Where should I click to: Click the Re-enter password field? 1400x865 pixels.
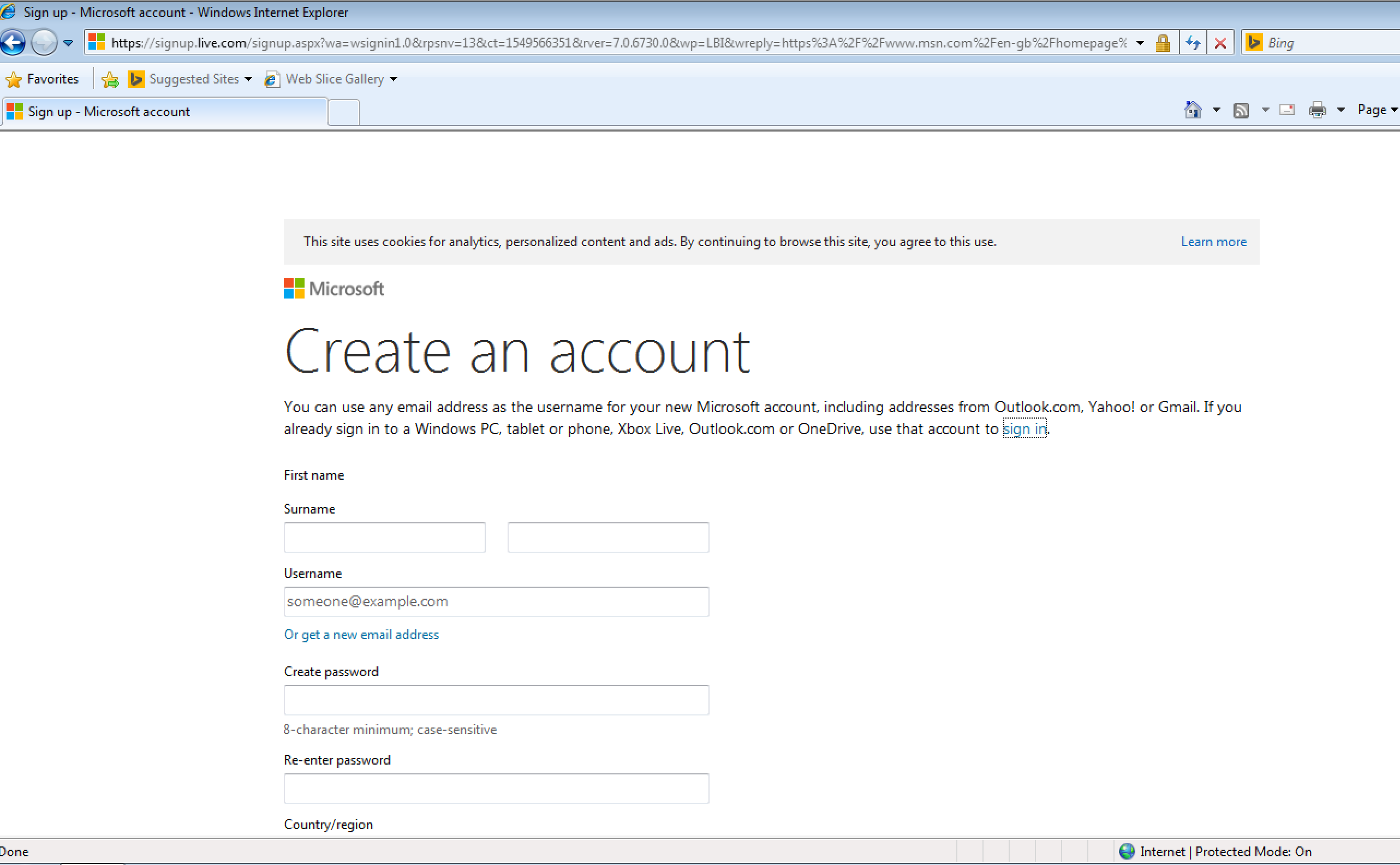click(497, 789)
